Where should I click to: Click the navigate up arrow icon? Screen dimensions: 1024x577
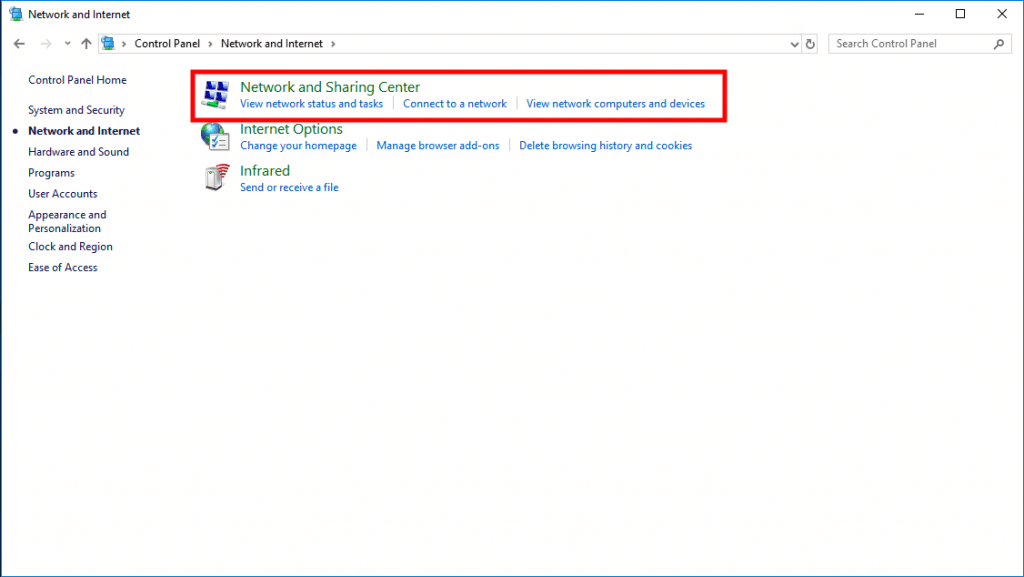[86, 43]
